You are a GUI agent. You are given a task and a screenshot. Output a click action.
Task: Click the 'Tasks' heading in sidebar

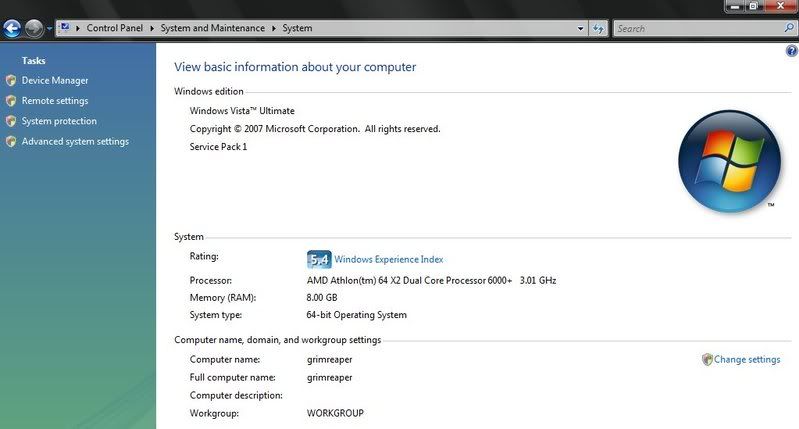point(34,61)
